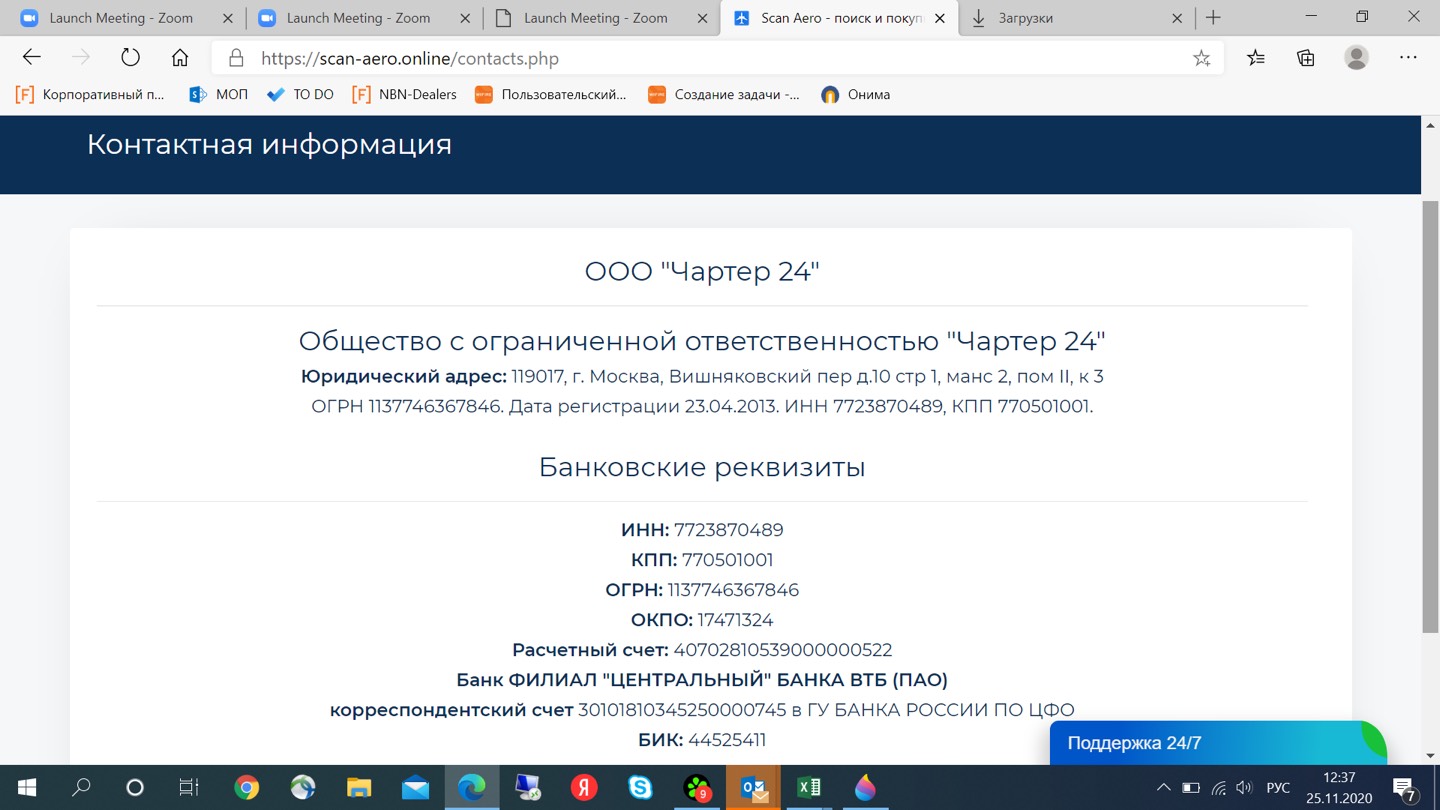The width and height of the screenshot is (1440, 810).
Task: Reload the page with refresh icon
Action: coord(130,58)
